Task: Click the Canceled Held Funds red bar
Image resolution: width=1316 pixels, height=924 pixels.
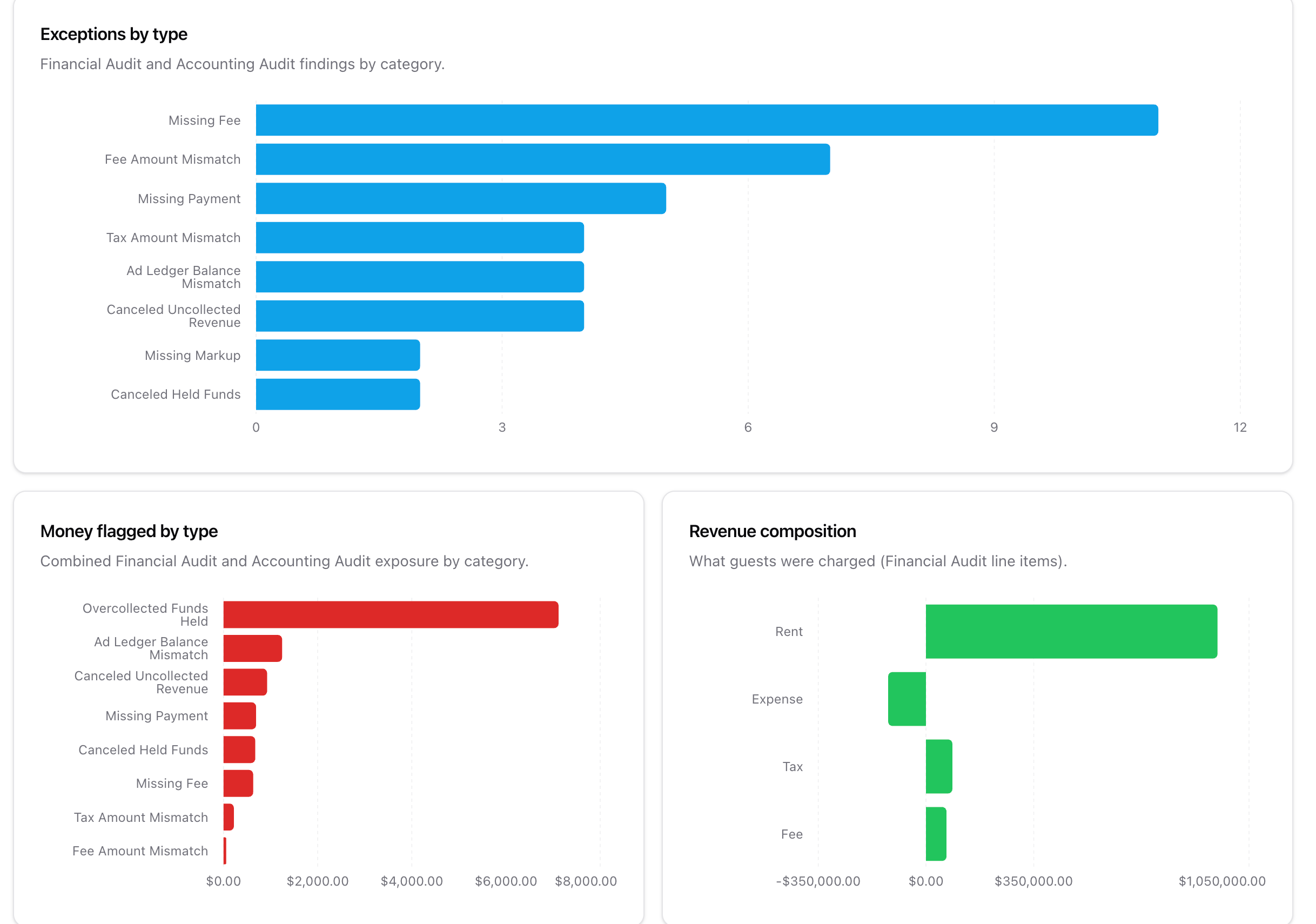Action: point(239,750)
